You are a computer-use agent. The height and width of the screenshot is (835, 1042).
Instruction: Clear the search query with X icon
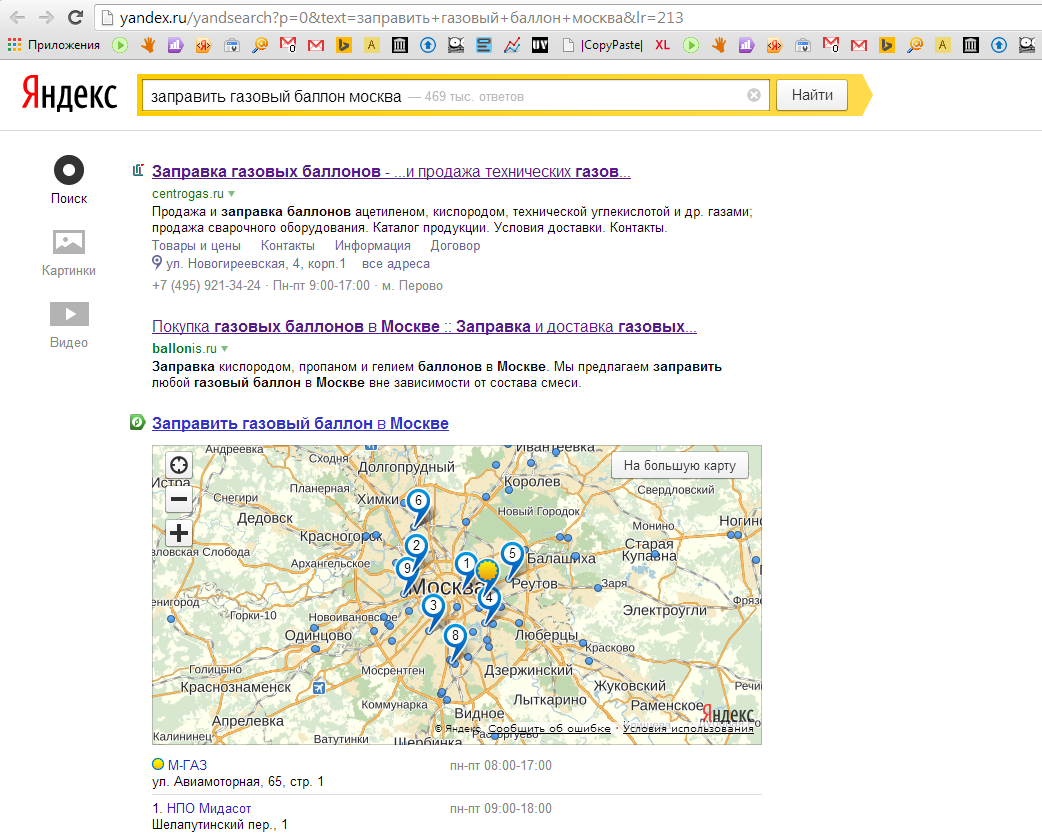coord(754,96)
